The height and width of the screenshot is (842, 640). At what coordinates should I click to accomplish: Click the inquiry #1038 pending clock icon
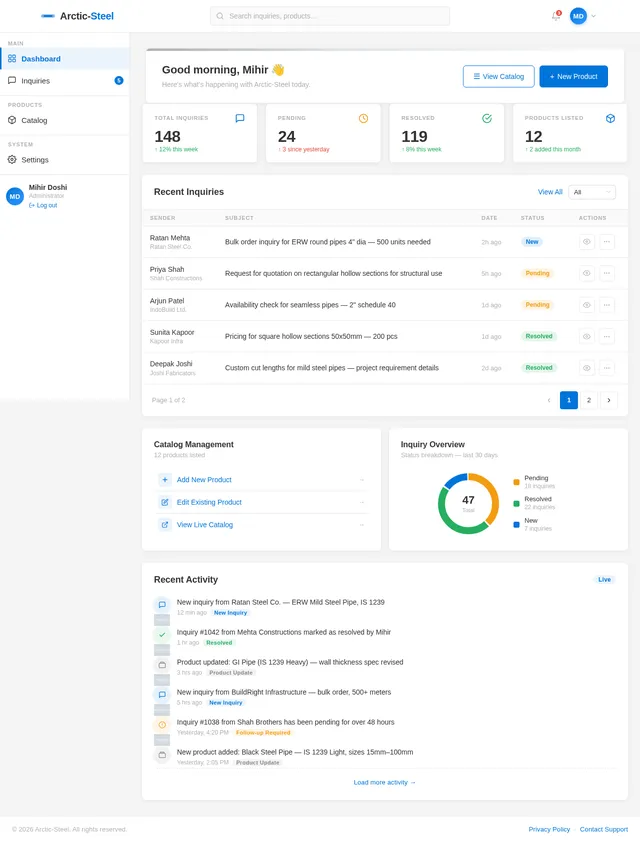(162, 725)
